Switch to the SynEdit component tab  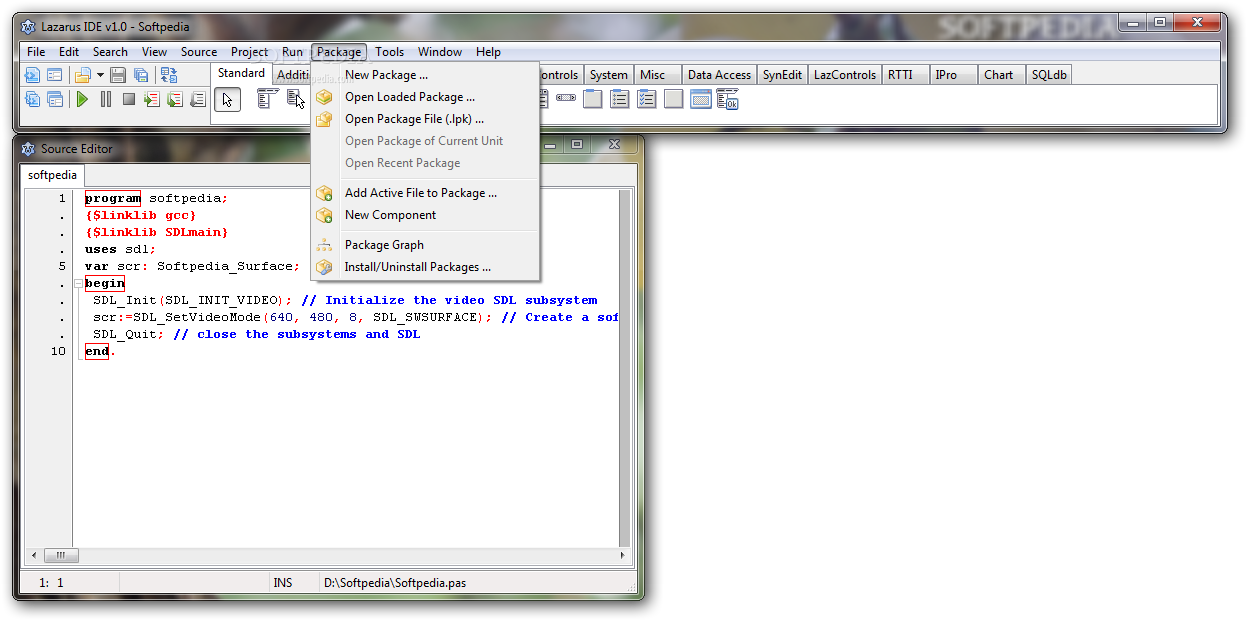click(x=782, y=75)
